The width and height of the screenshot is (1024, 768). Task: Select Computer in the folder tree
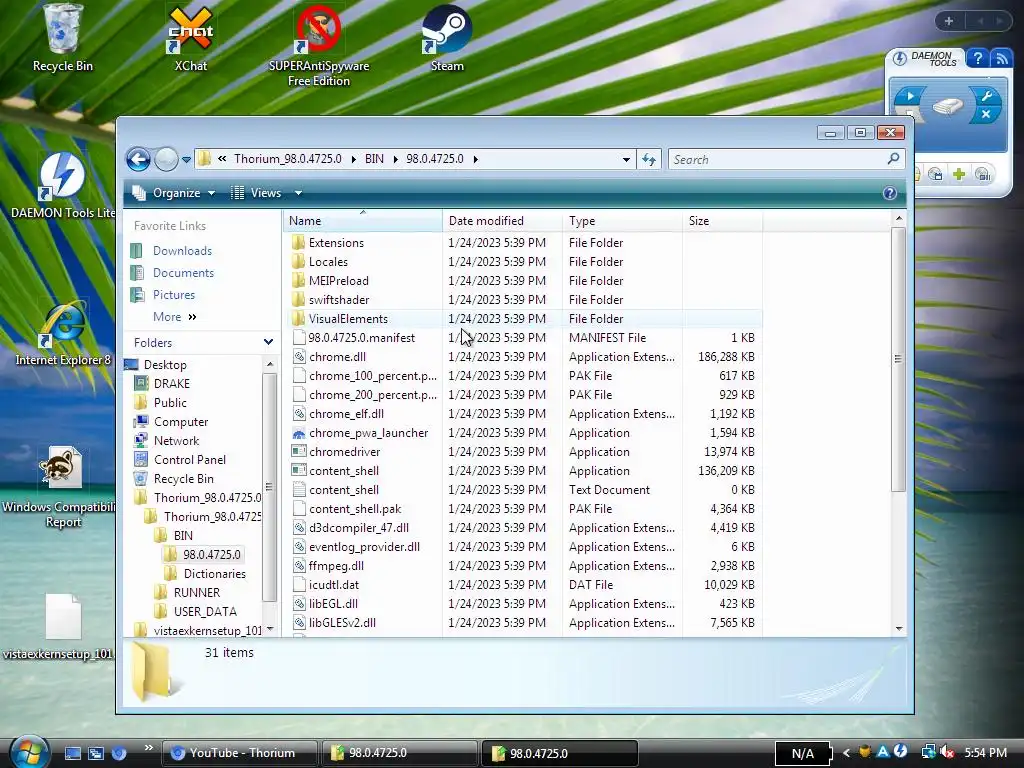pyautogui.click(x=181, y=422)
